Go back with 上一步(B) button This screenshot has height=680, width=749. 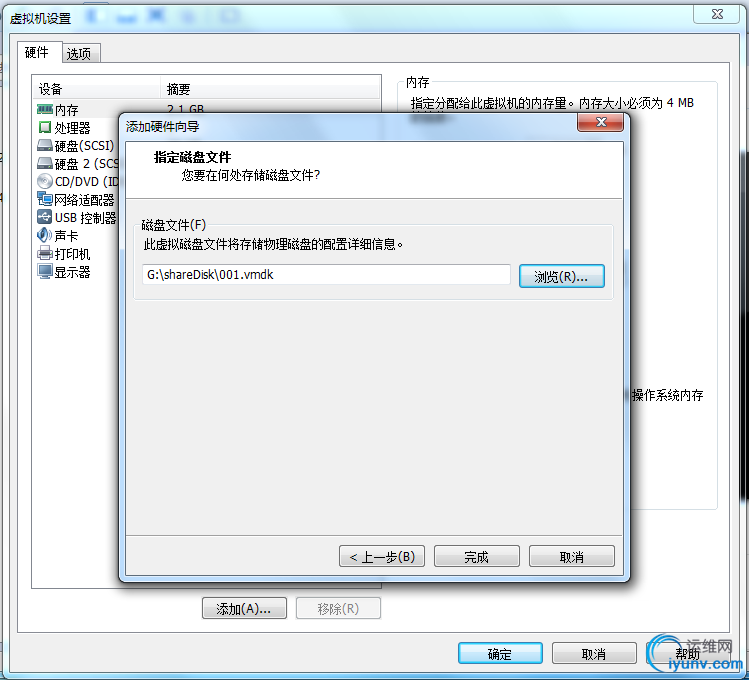[x=382, y=556]
